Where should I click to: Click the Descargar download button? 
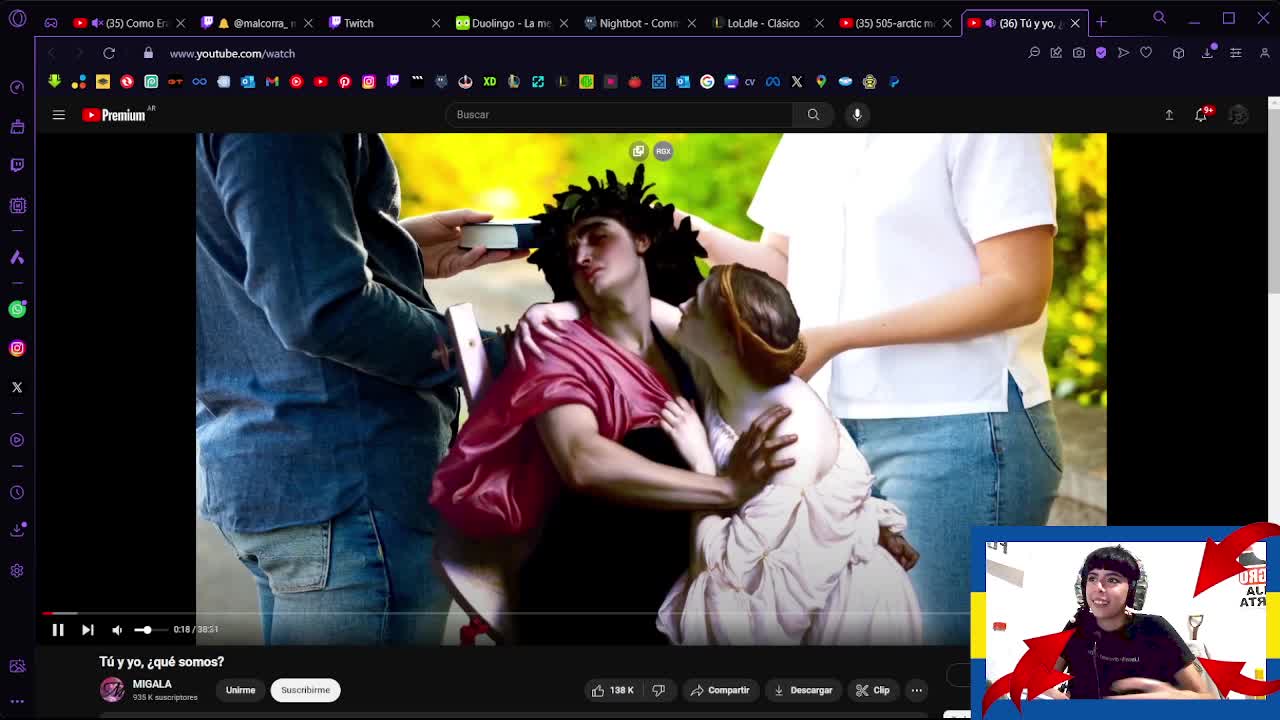coord(803,690)
